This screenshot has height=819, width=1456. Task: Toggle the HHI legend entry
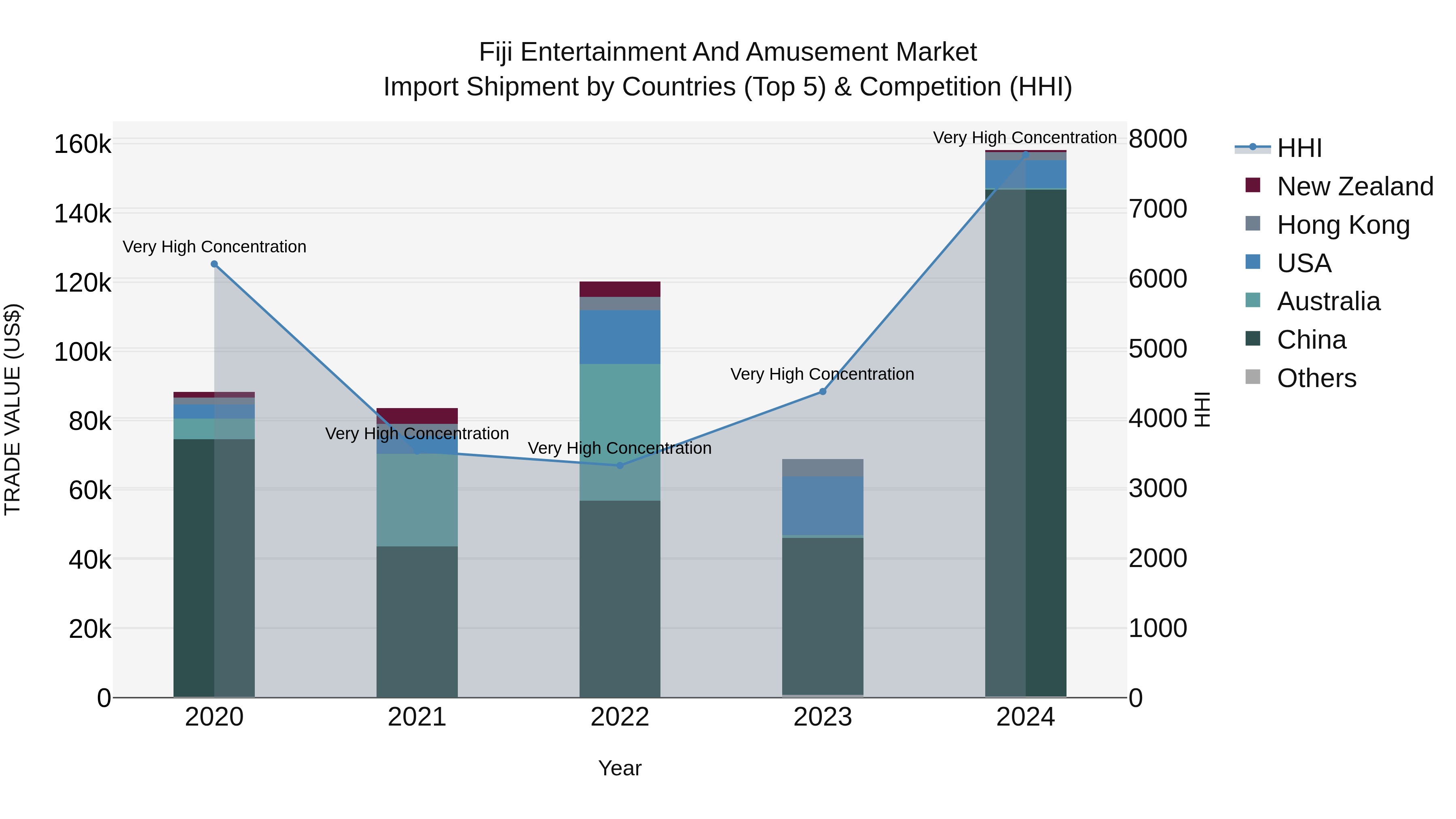pyautogui.click(x=1278, y=148)
